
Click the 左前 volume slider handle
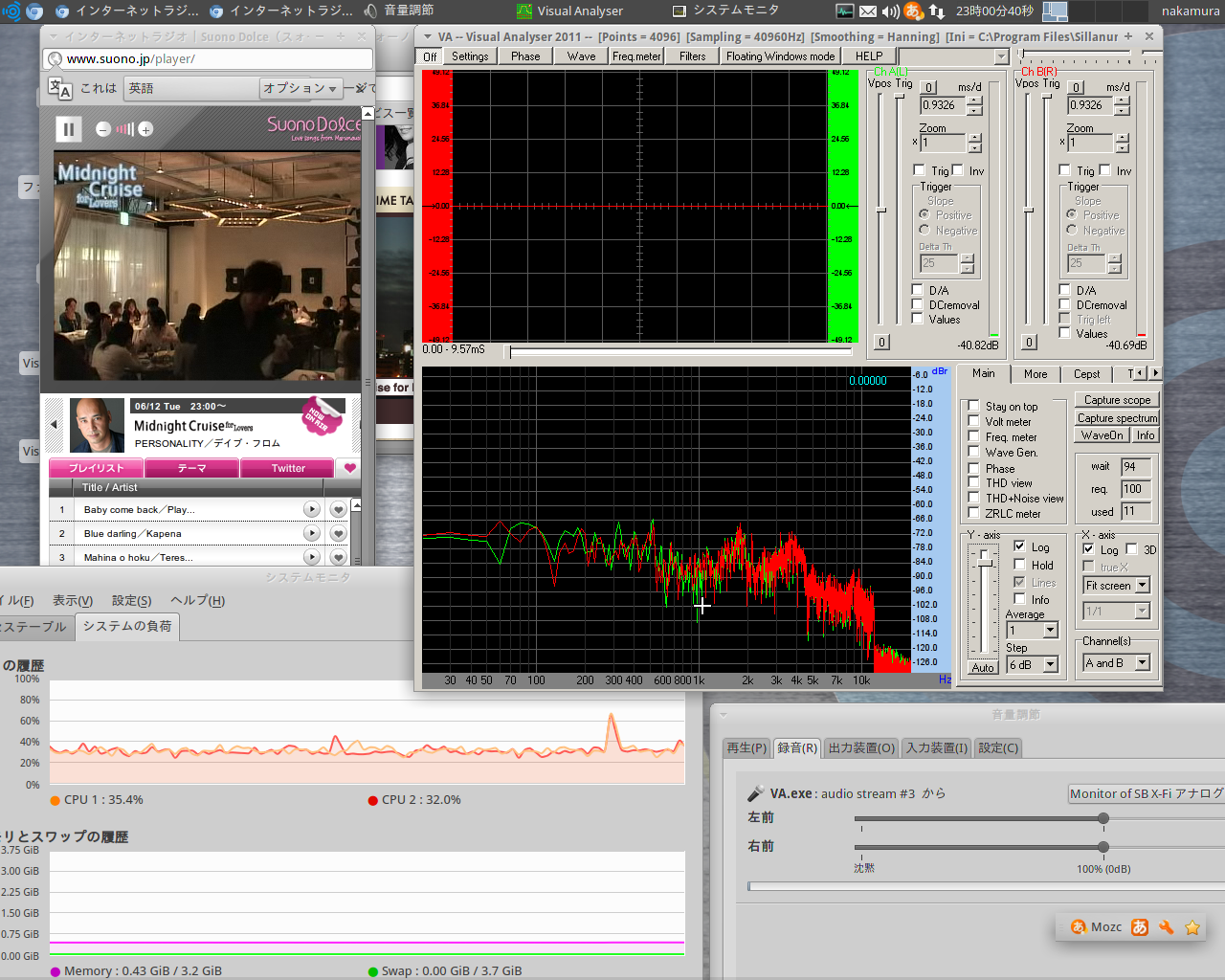(1102, 818)
